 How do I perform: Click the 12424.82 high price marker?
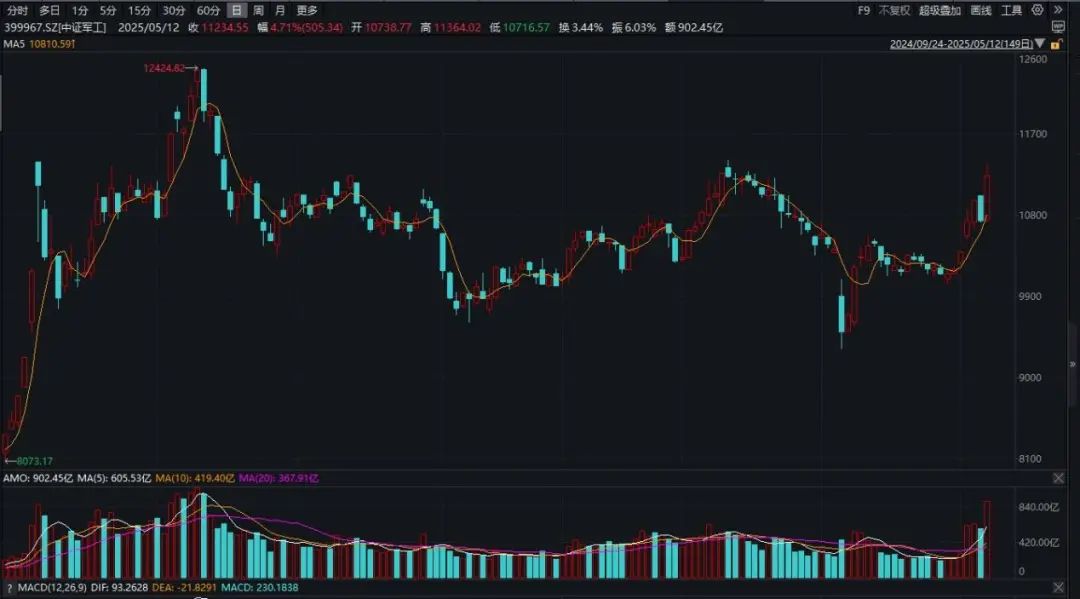point(164,68)
